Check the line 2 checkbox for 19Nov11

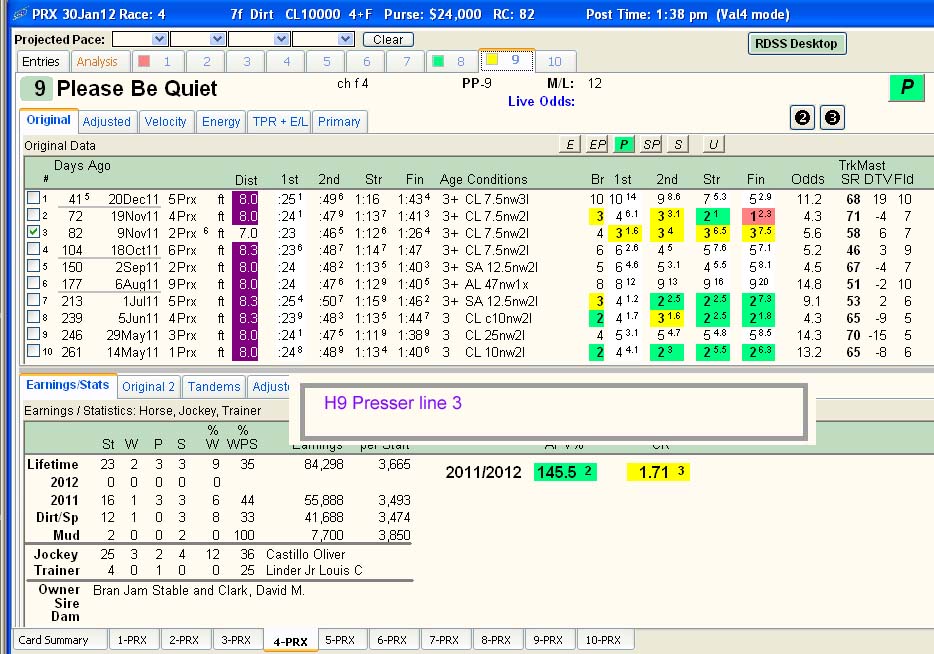(33, 215)
